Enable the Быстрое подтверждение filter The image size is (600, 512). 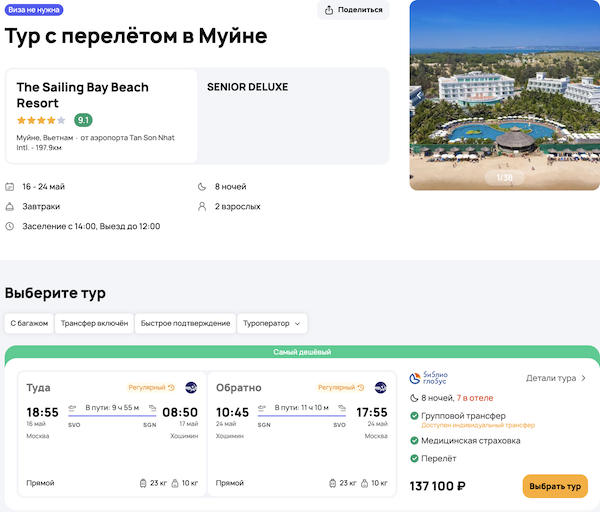(185, 323)
